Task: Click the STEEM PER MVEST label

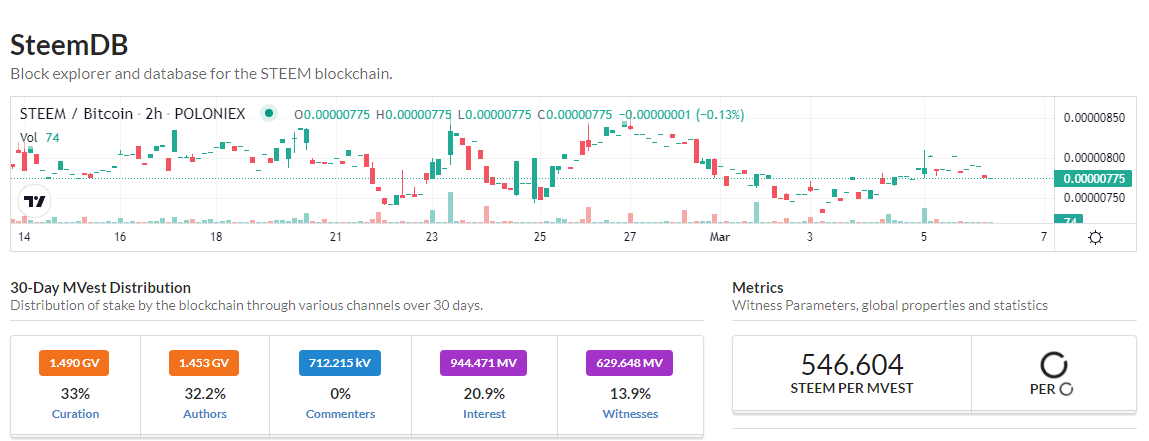Action: click(851, 388)
